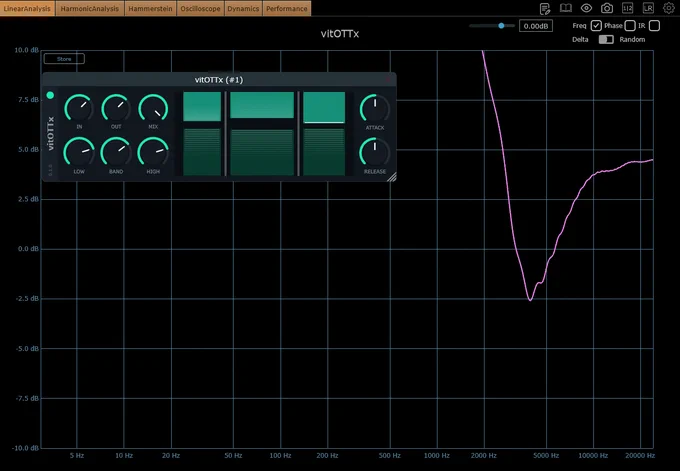Click the low band upper meter block
The height and width of the screenshot is (471, 680).
[202, 106]
